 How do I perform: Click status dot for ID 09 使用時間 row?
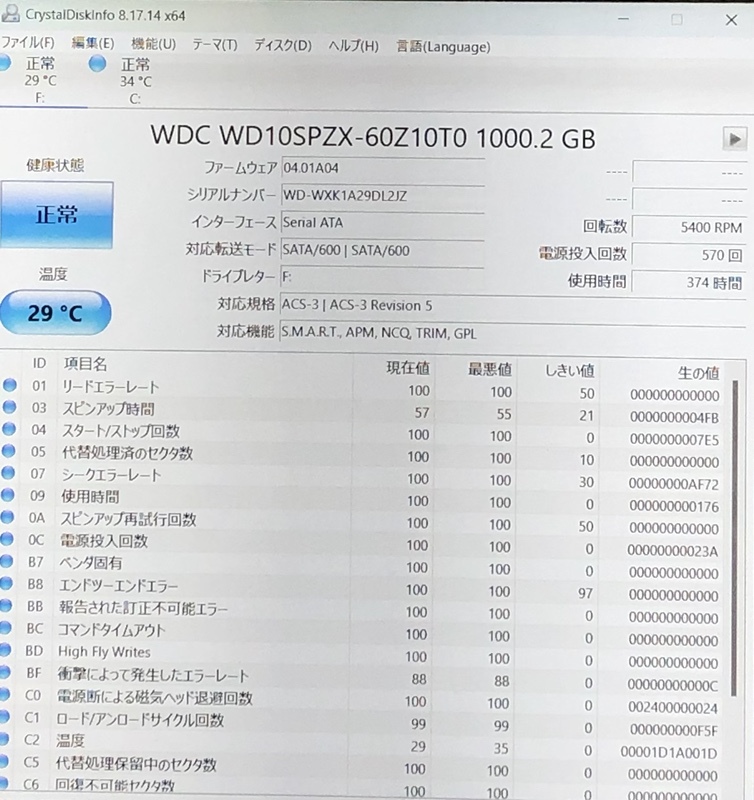[x=7, y=495]
